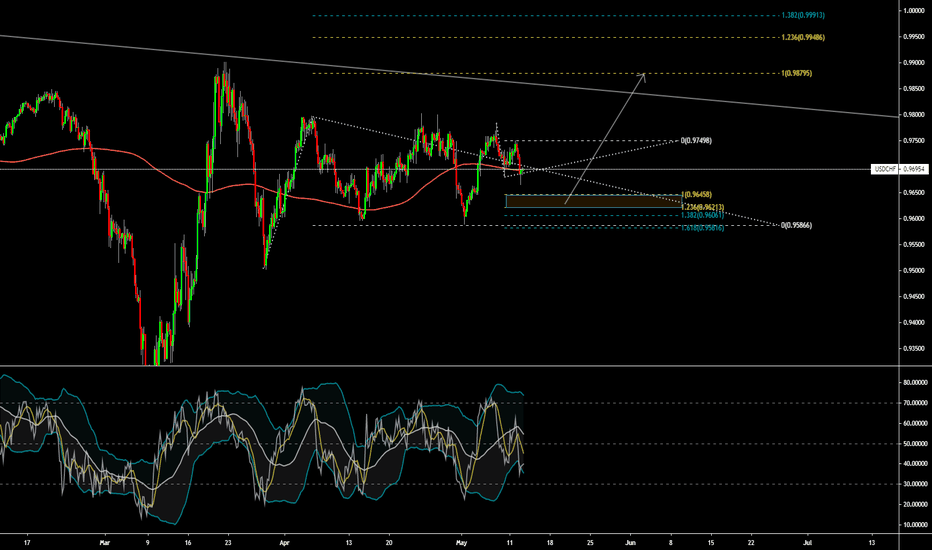Click the Jul label on the time axis

tap(808, 542)
